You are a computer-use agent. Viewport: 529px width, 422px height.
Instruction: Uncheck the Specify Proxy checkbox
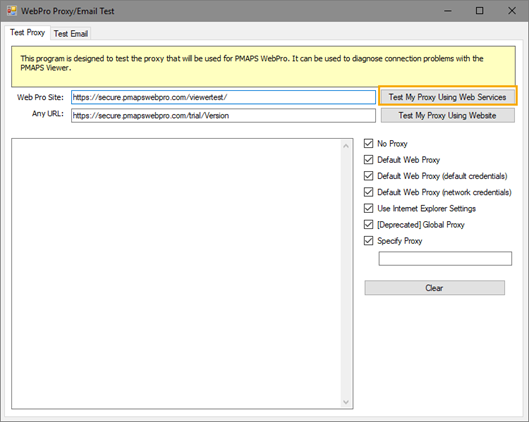[x=368, y=241]
